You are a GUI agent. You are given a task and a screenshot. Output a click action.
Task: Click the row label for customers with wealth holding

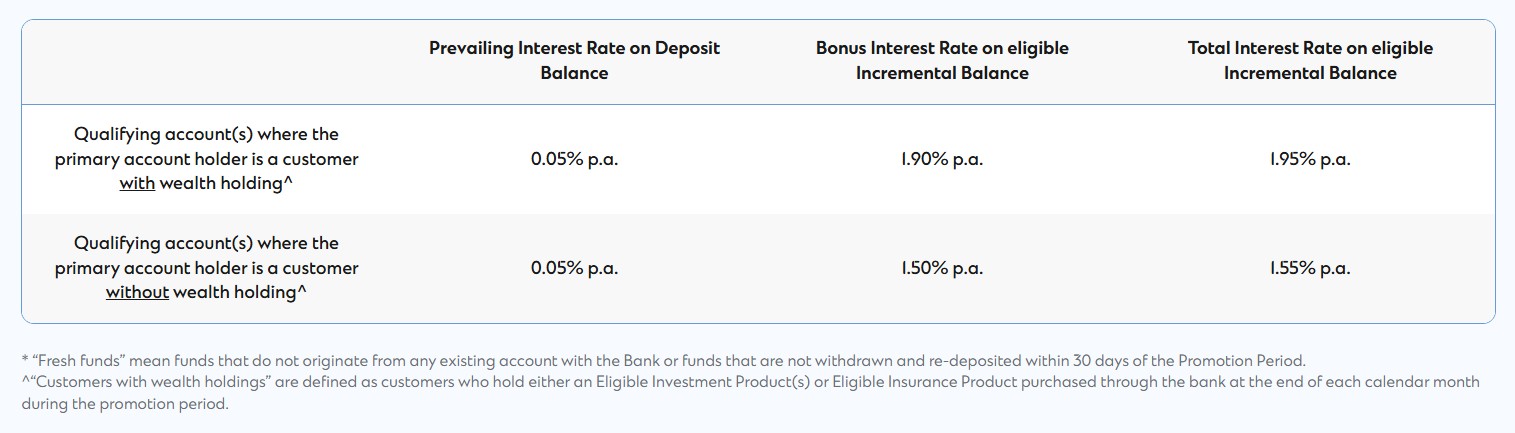point(206,159)
